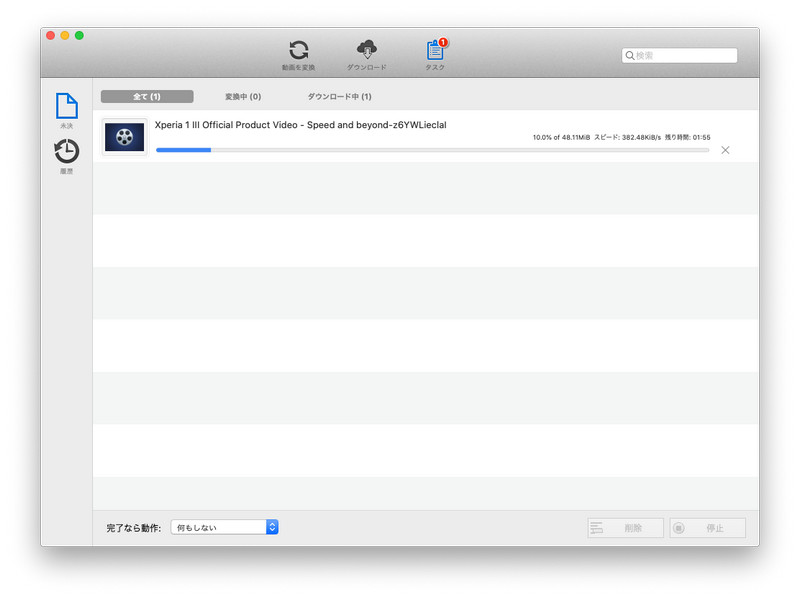Click the green zoom window button
The height and width of the screenshot is (600, 800).
tap(79, 35)
